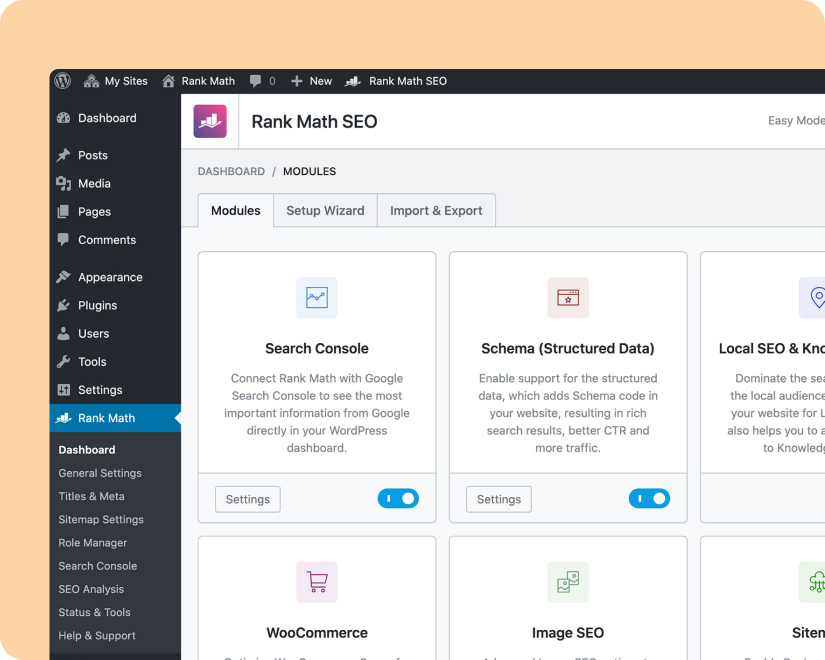Click the Local SEO pin icon

813,298
